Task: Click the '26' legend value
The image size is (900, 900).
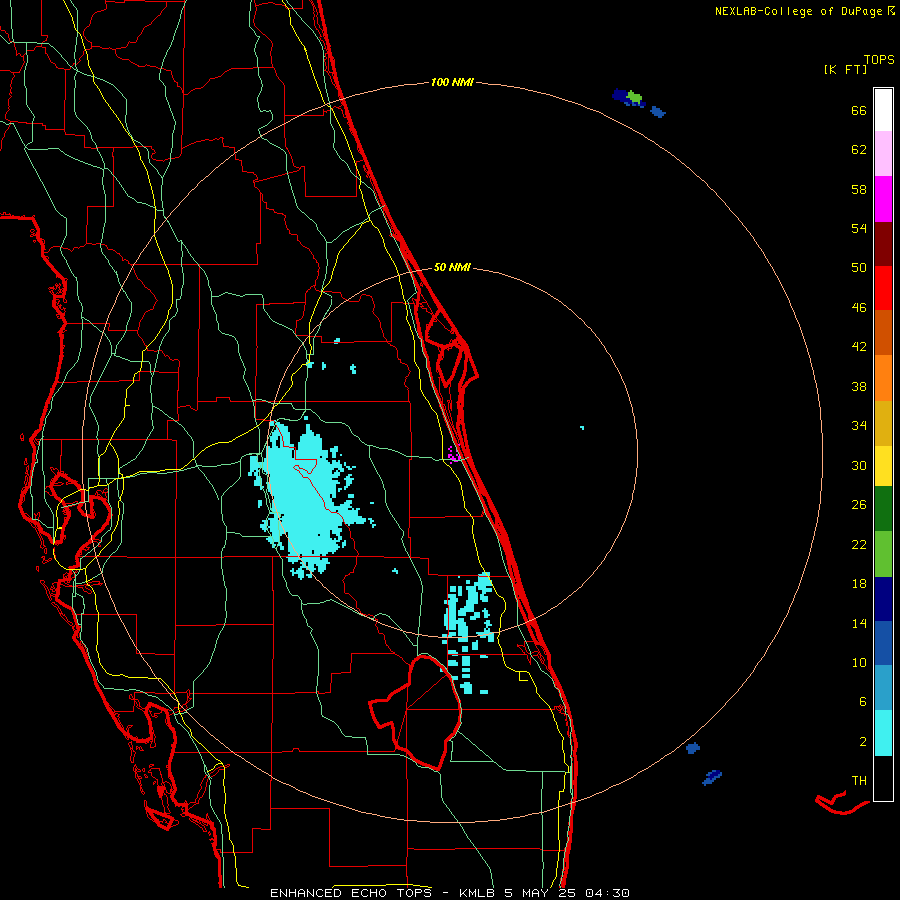Action: tap(859, 505)
